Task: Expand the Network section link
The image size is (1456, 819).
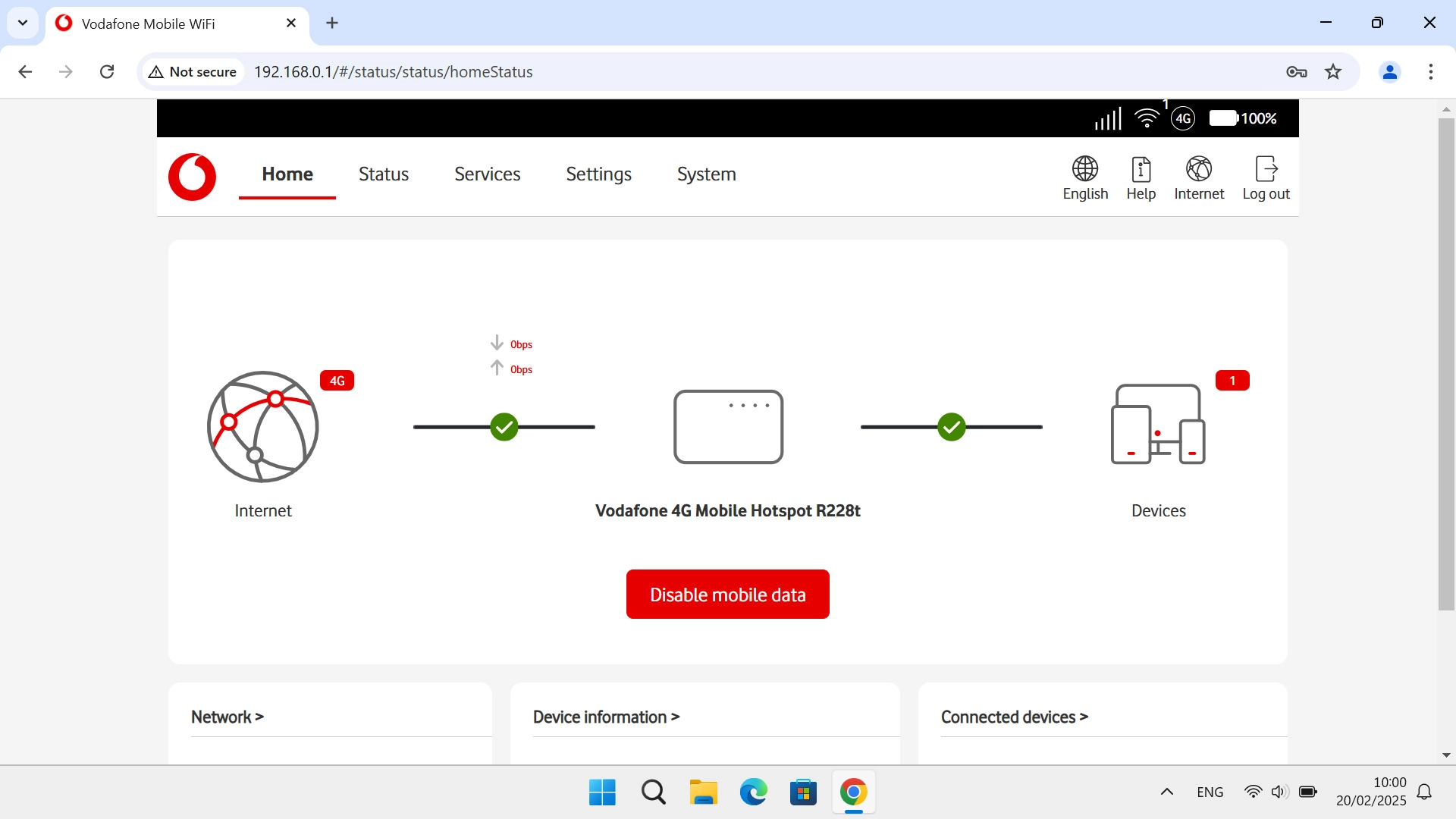Action: (227, 717)
